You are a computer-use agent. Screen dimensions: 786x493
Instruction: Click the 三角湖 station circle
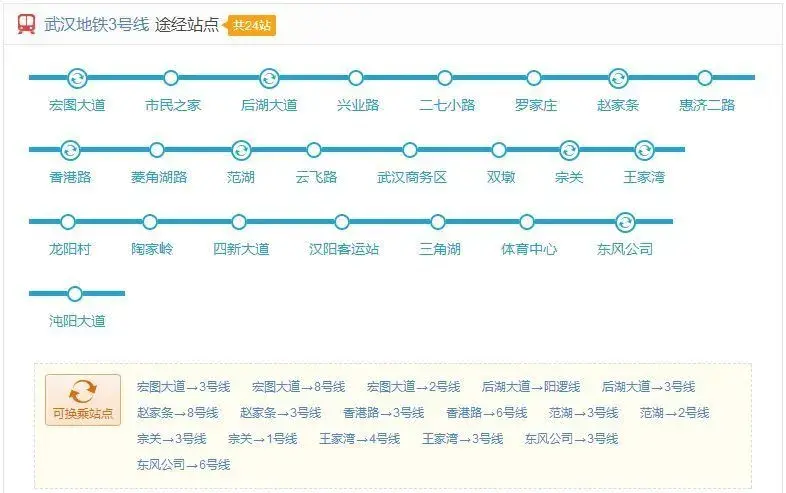click(438, 222)
